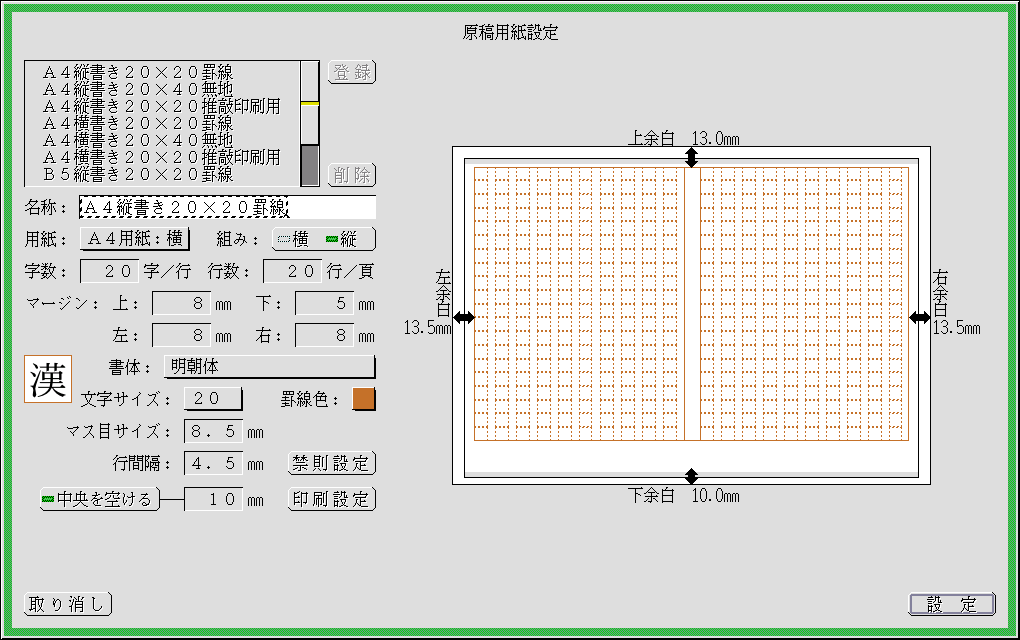Viewport: 1020px width, 640px height.
Task: Toggle the 中央を空ける option
Action: point(99,499)
